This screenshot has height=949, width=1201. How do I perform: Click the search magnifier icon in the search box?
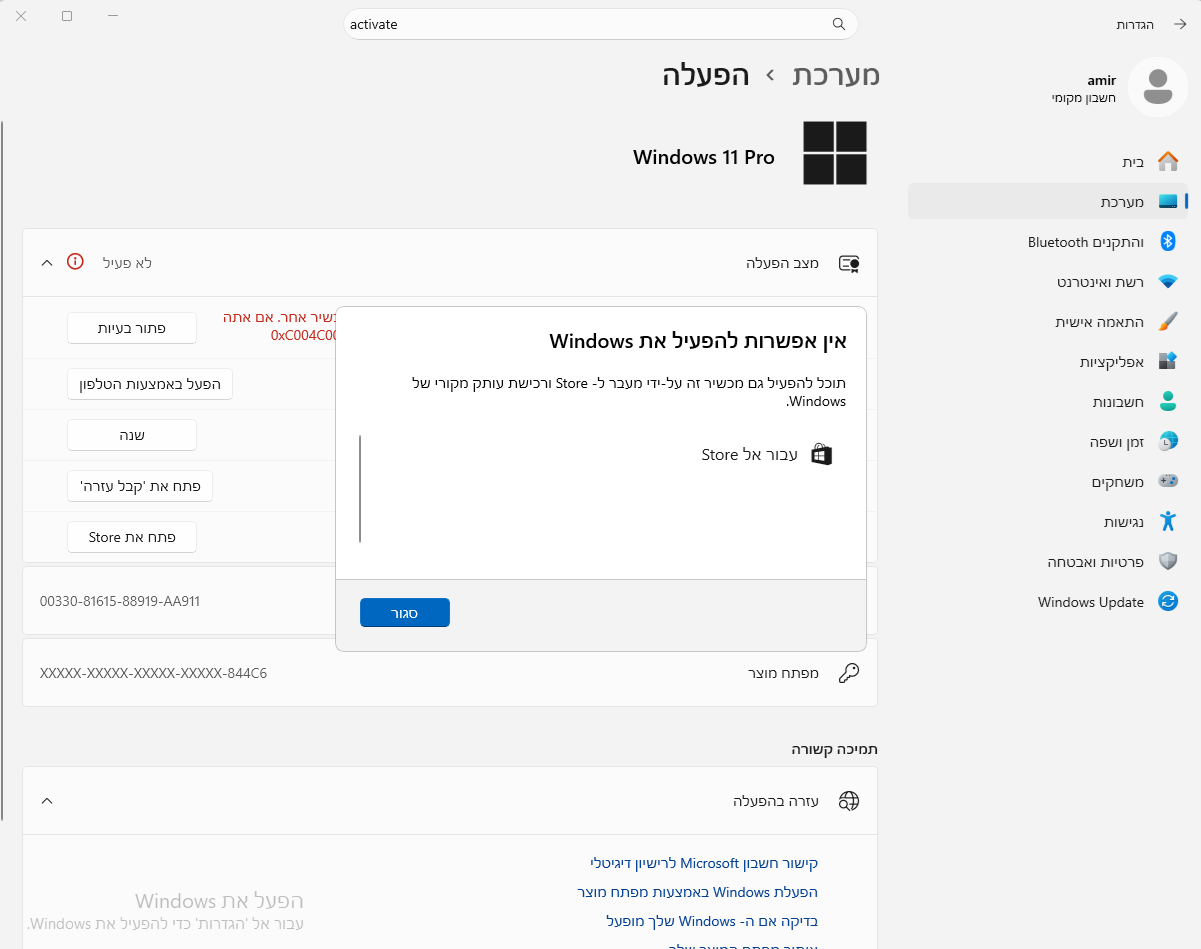pos(839,24)
